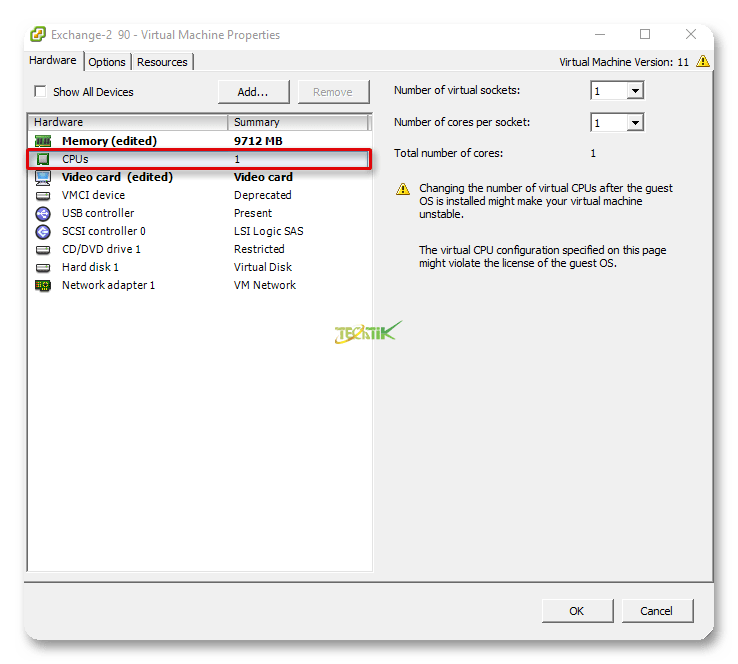Viewport: 738px width, 664px height.
Task: Select the Hard disk 1 icon
Action: click(43, 267)
